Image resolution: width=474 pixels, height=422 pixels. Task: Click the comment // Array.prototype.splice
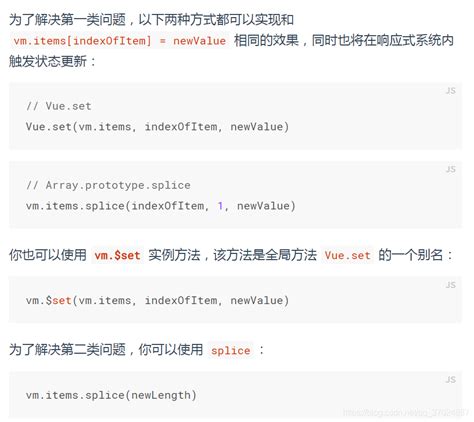tap(108, 185)
